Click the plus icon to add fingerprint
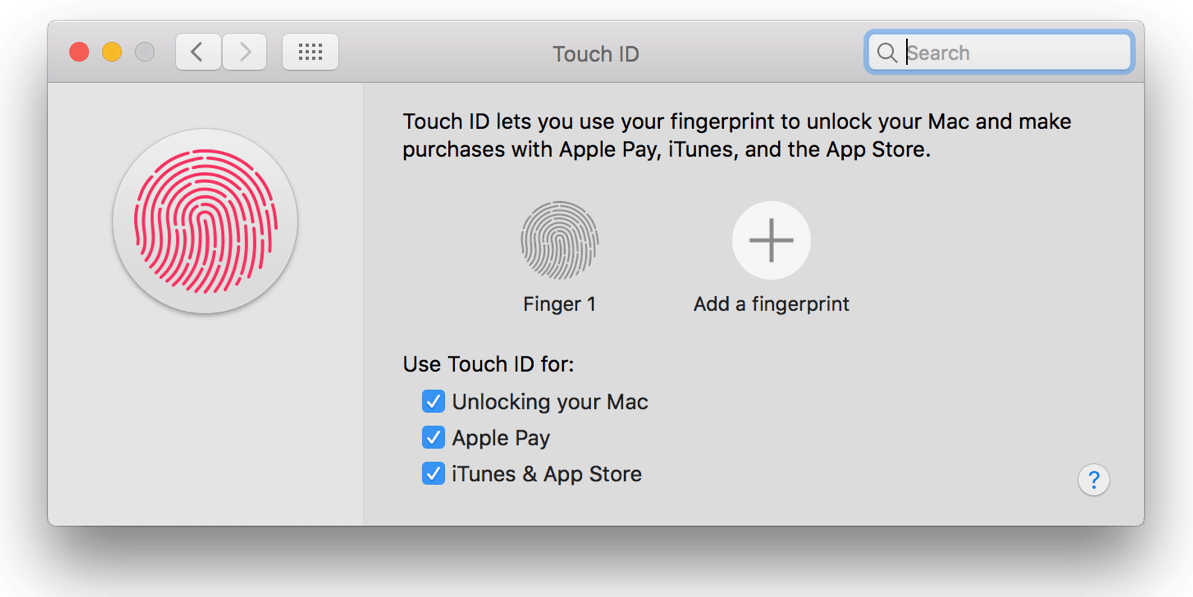The height and width of the screenshot is (597, 1193). (770, 239)
